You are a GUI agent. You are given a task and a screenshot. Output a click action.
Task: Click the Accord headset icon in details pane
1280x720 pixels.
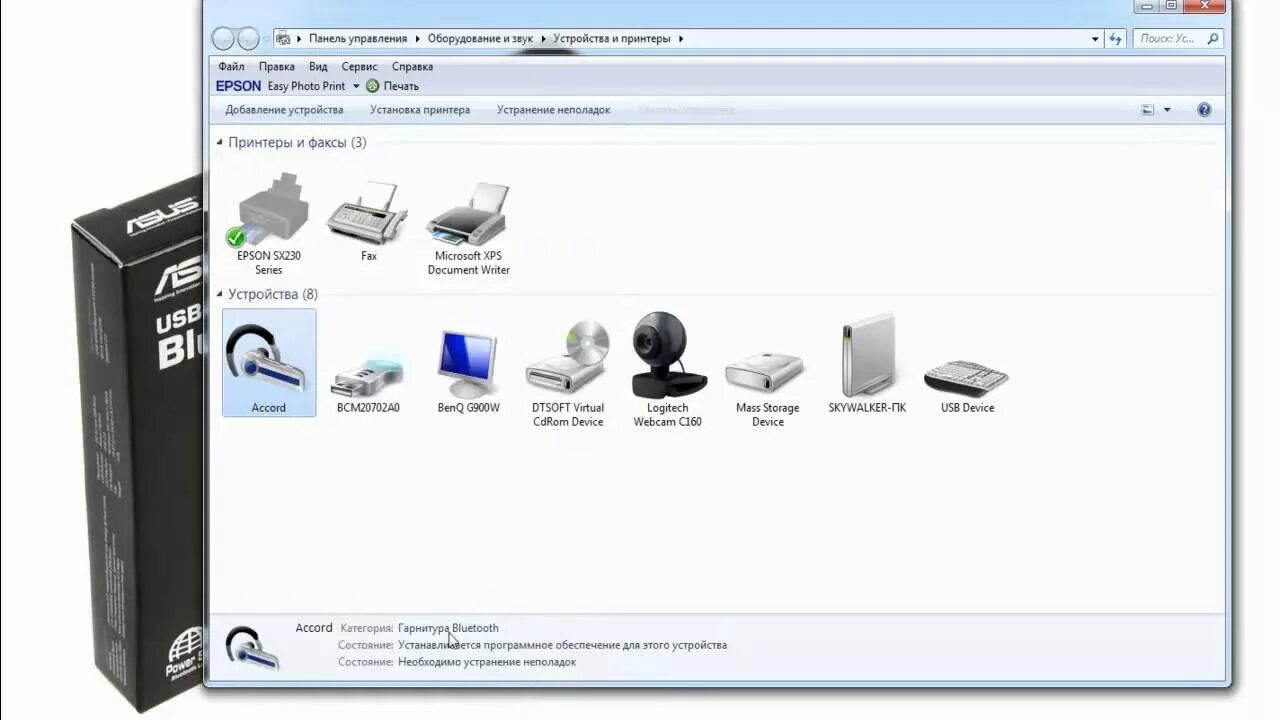point(251,647)
